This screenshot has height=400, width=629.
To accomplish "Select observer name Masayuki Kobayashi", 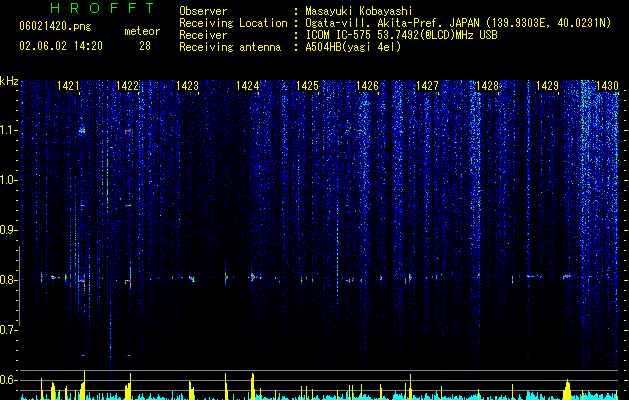I will (359, 11).
